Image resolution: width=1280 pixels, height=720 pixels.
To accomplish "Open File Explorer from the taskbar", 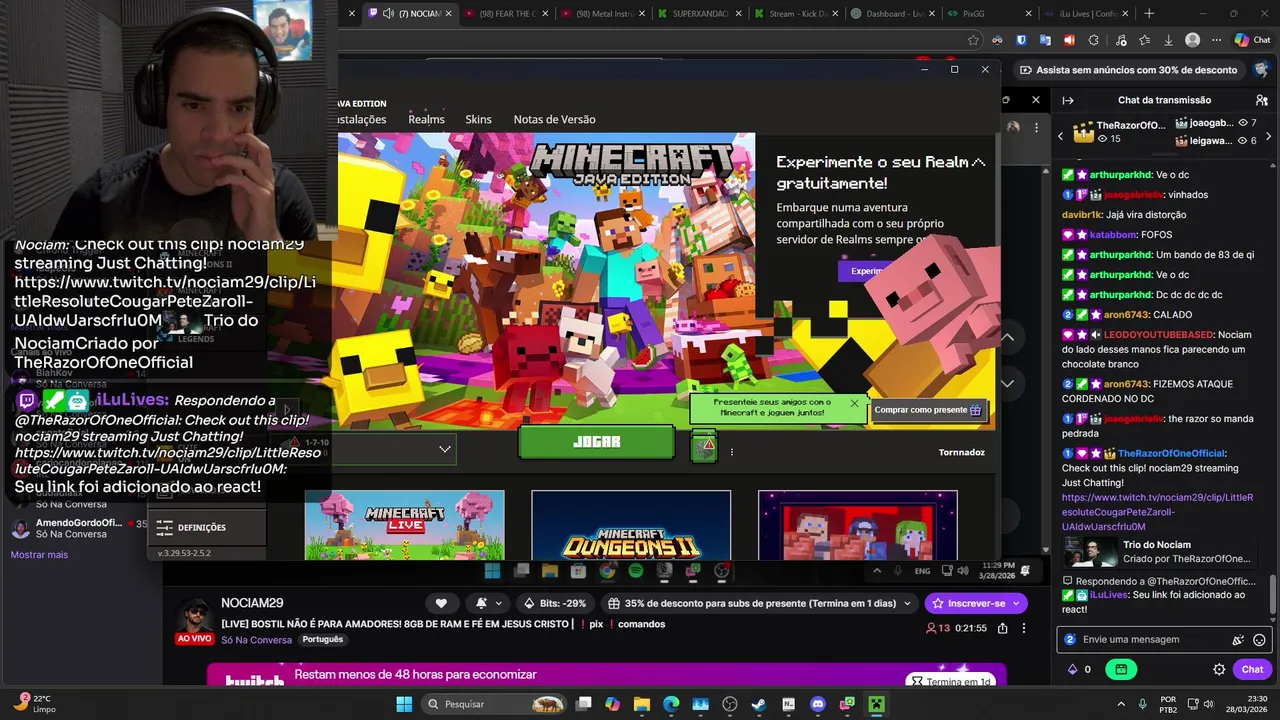I will (x=642, y=704).
